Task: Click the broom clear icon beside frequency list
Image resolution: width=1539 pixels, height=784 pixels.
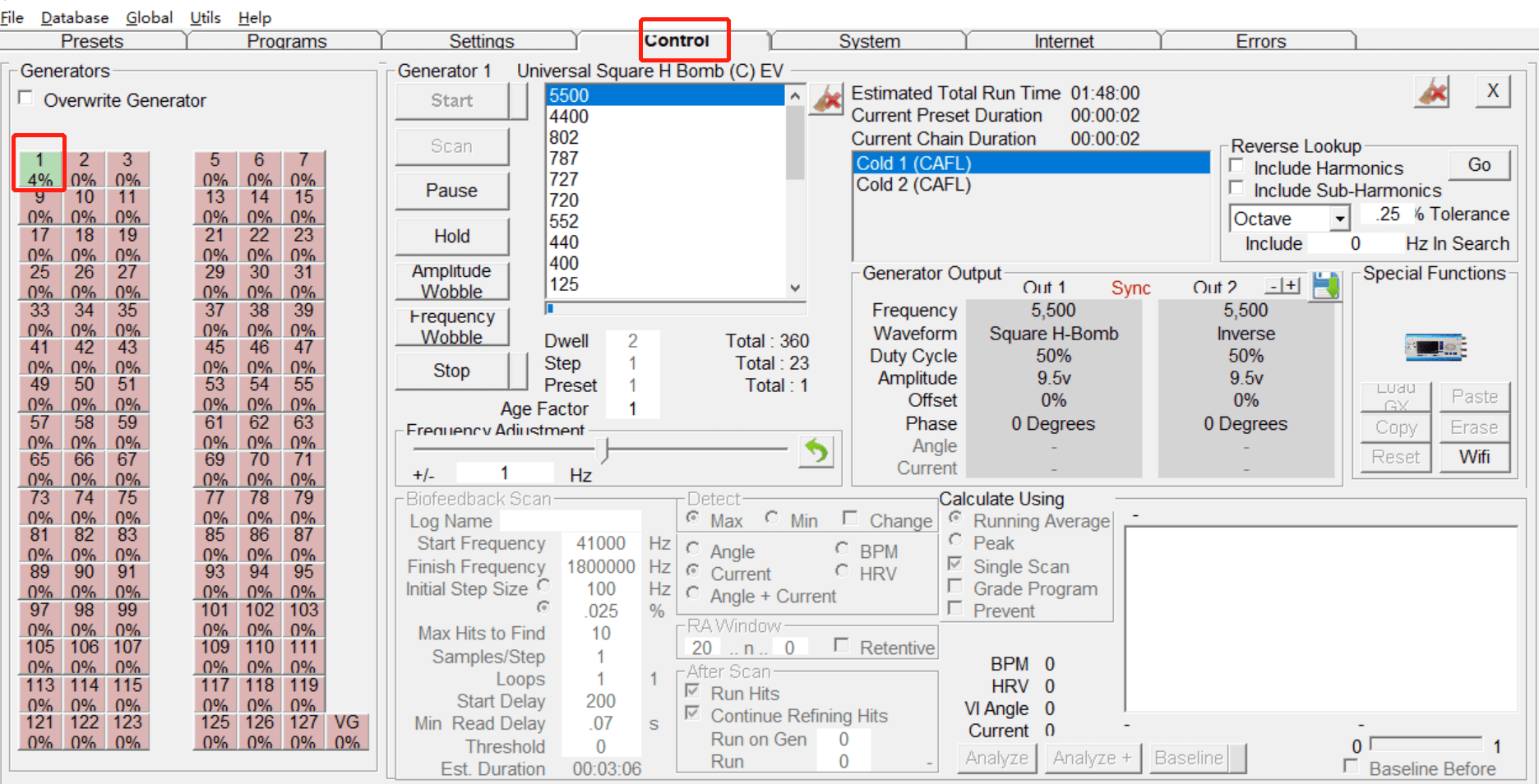Action: click(828, 100)
